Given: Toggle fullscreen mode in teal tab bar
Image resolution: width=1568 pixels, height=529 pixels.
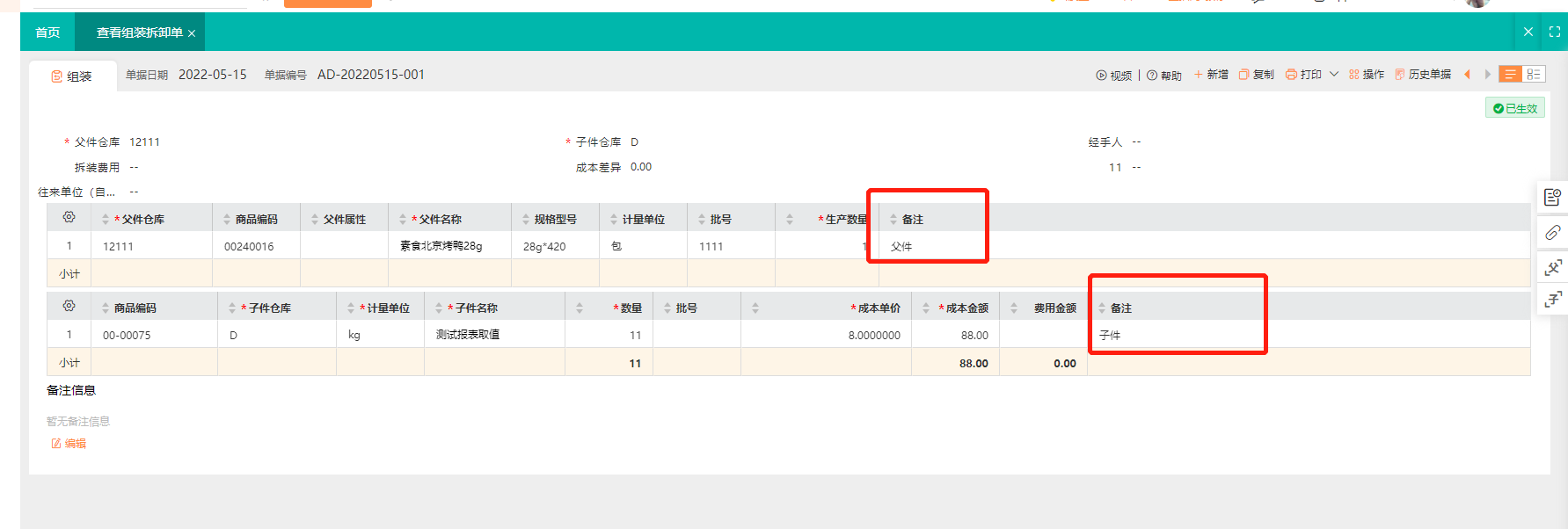Looking at the screenshot, I should coord(1555,32).
